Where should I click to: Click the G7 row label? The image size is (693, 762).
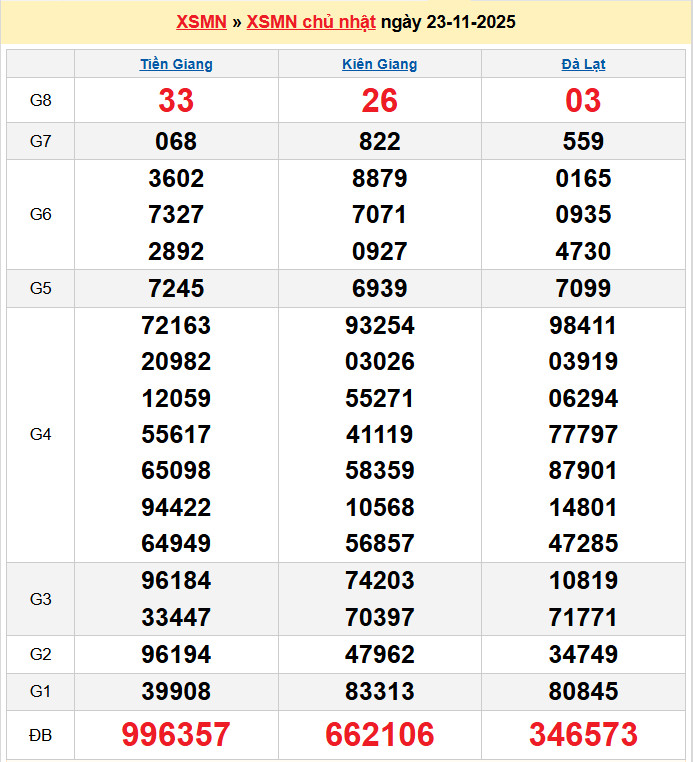pos(40,141)
